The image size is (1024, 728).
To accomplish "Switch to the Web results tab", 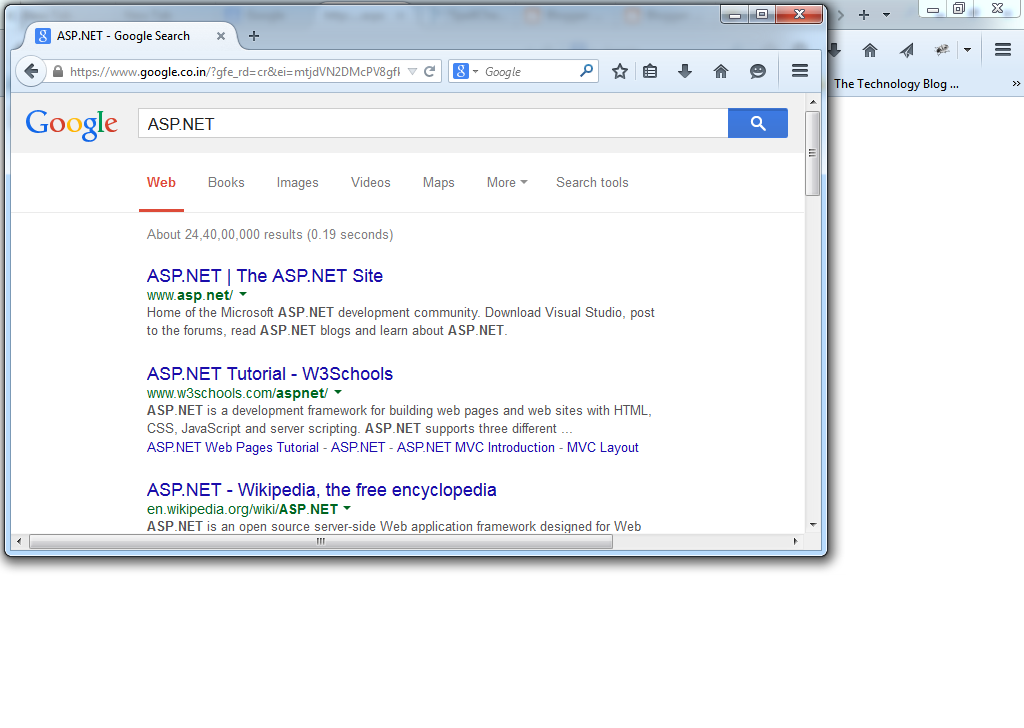I will pyautogui.click(x=161, y=183).
